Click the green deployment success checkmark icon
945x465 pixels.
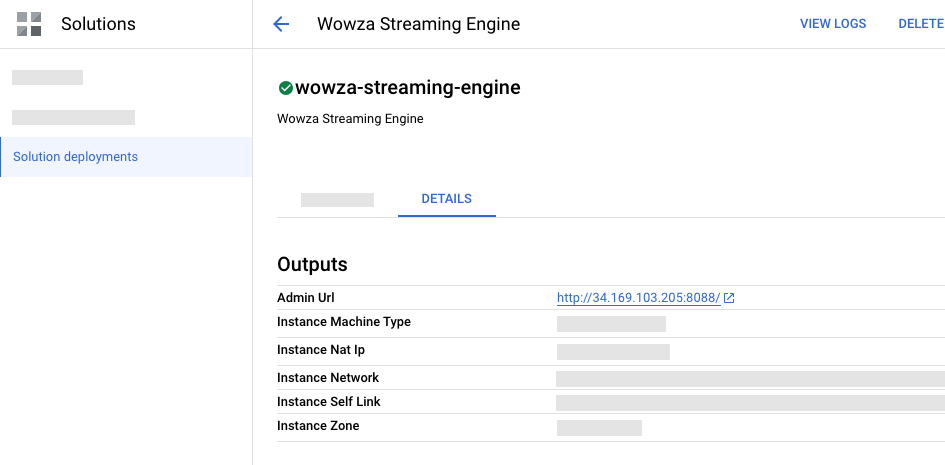[286, 88]
